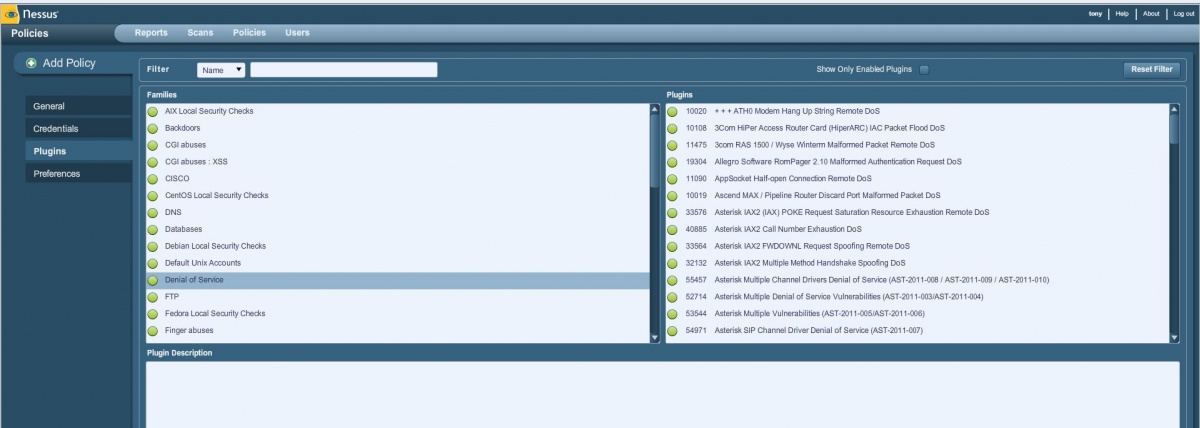Click green dot of plugin 10020
The image size is (1200, 428).
point(673,112)
